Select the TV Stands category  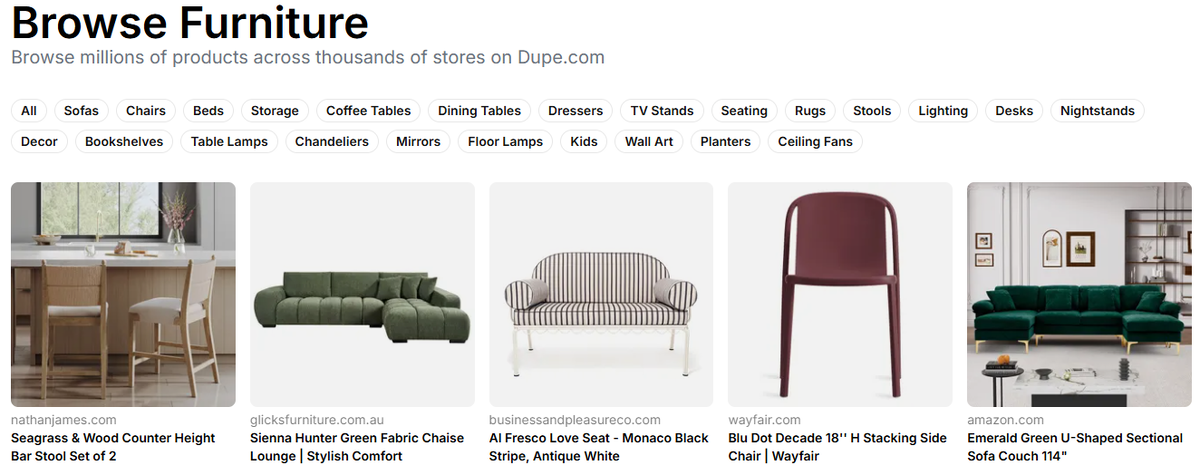tap(662, 111)
